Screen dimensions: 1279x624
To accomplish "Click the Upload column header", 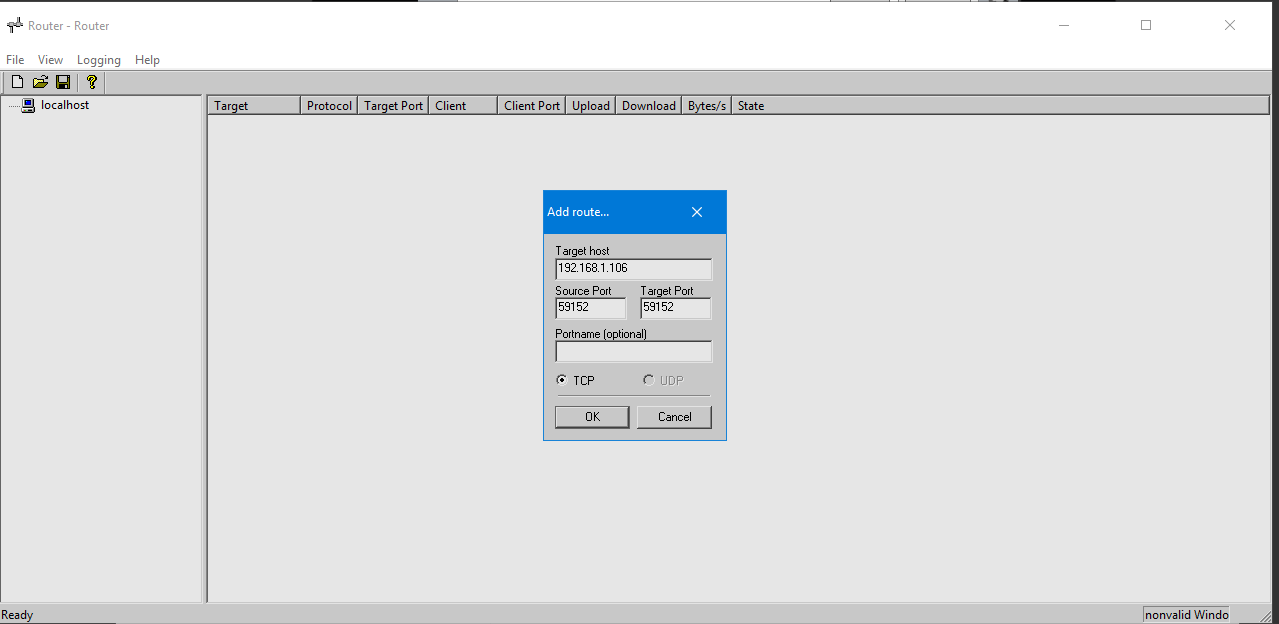I will click(x=591, y=105).
